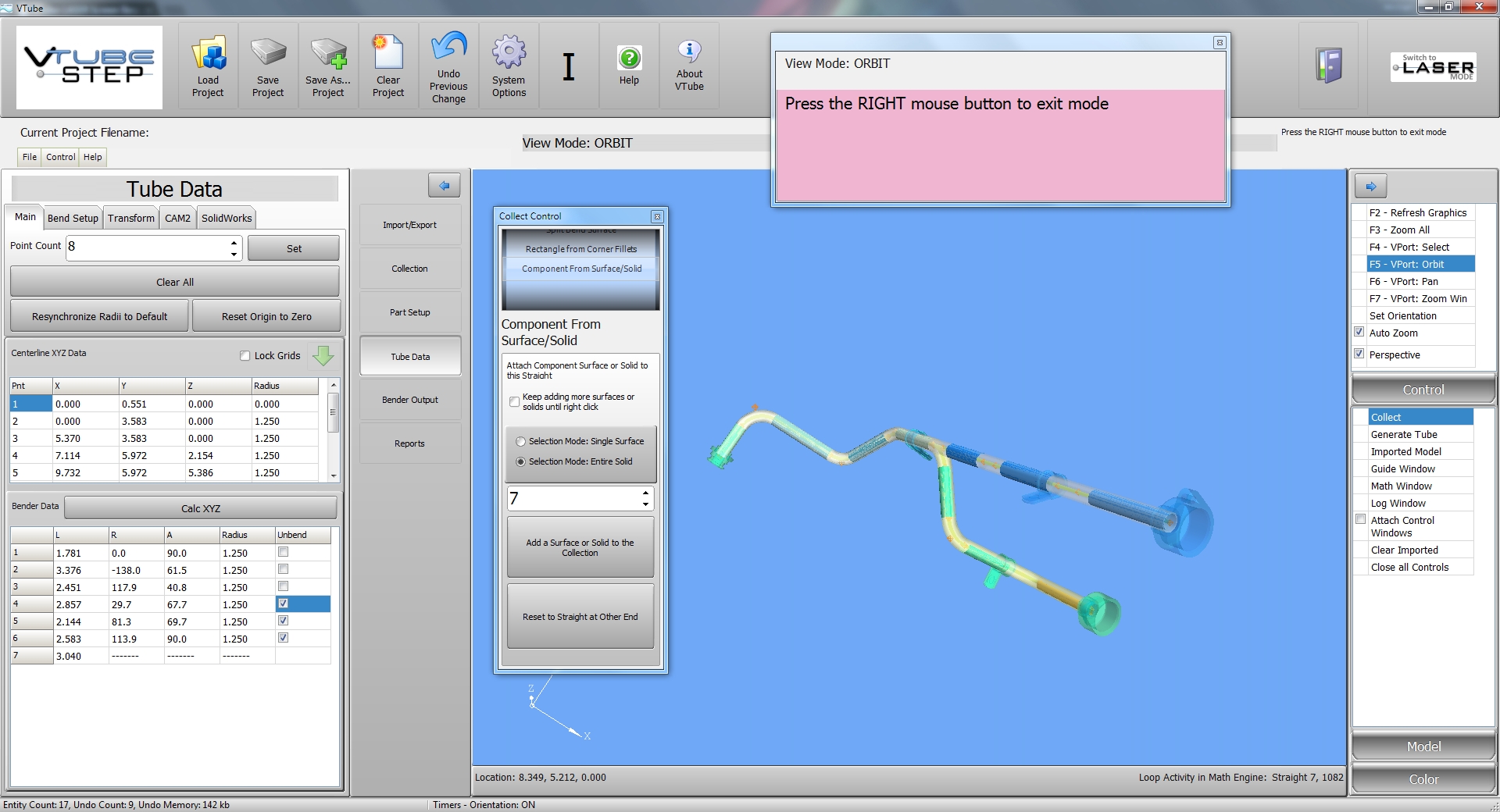Enable the Lock Grids checkbox
Screen dimensions: 1500x812
[x=245, y=356]
